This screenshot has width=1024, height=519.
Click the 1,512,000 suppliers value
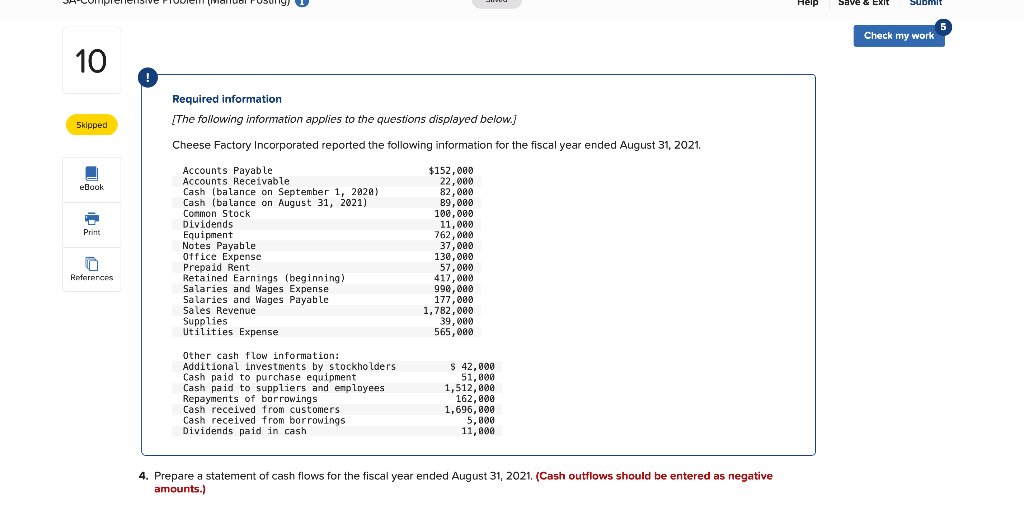tap(470, 388)
